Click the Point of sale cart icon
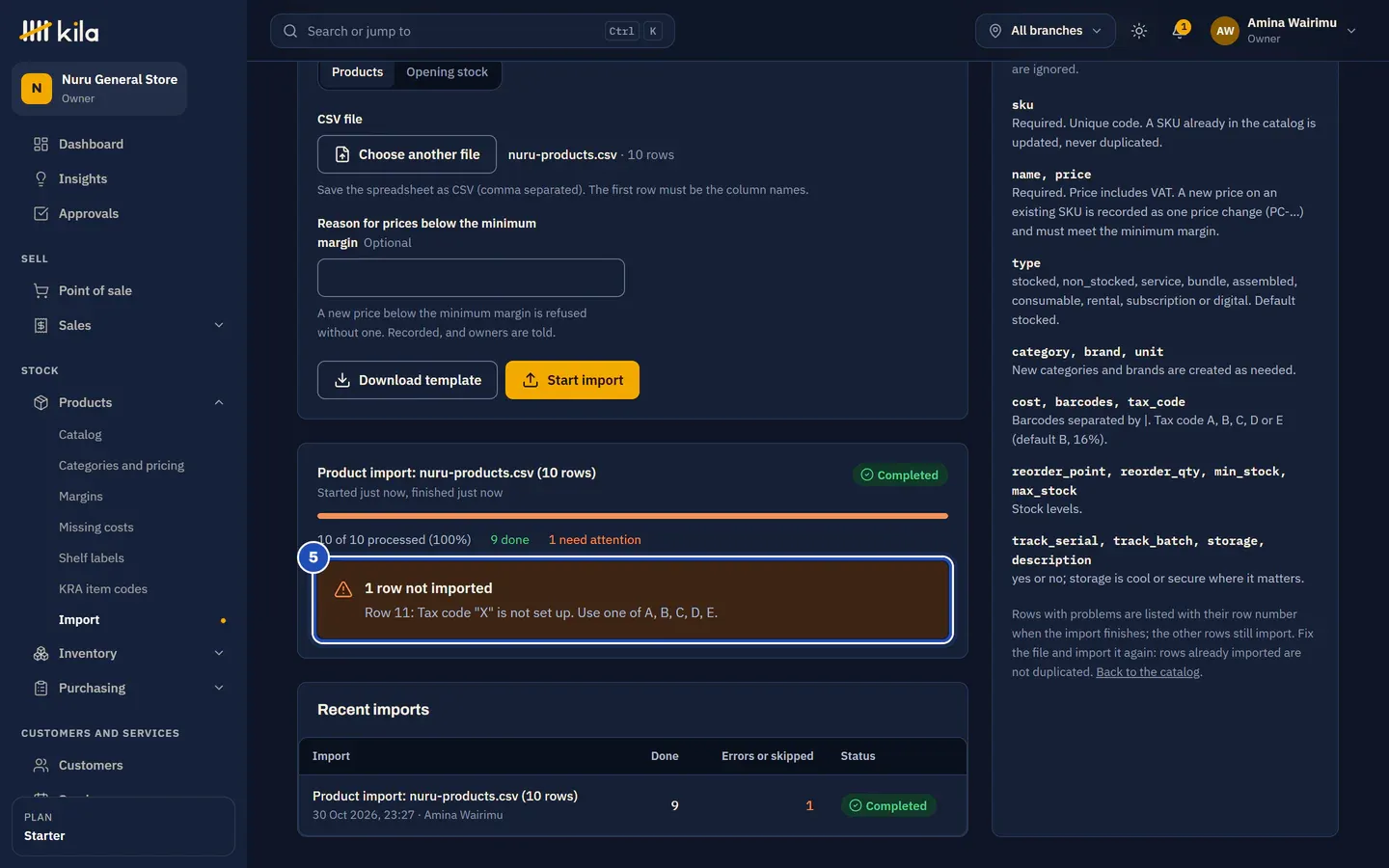 pos(41,290)
